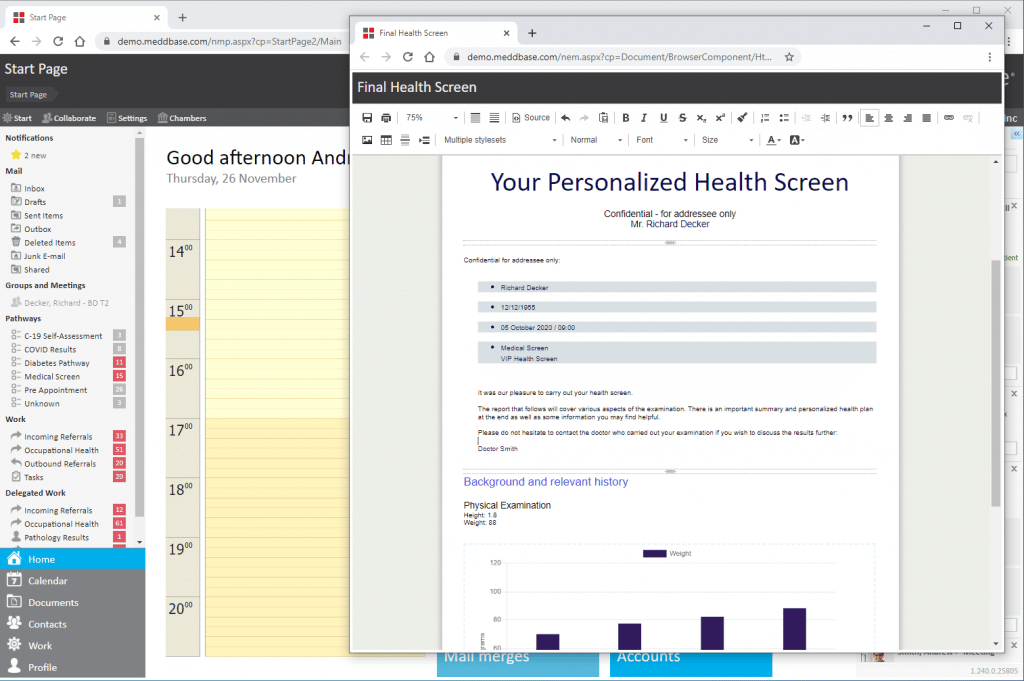
Task: Click the Print document icon
Action: pos(386,117)
